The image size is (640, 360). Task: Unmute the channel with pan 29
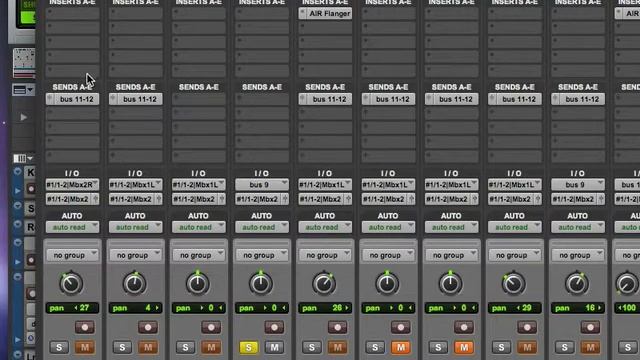click(x=527, y=347)
